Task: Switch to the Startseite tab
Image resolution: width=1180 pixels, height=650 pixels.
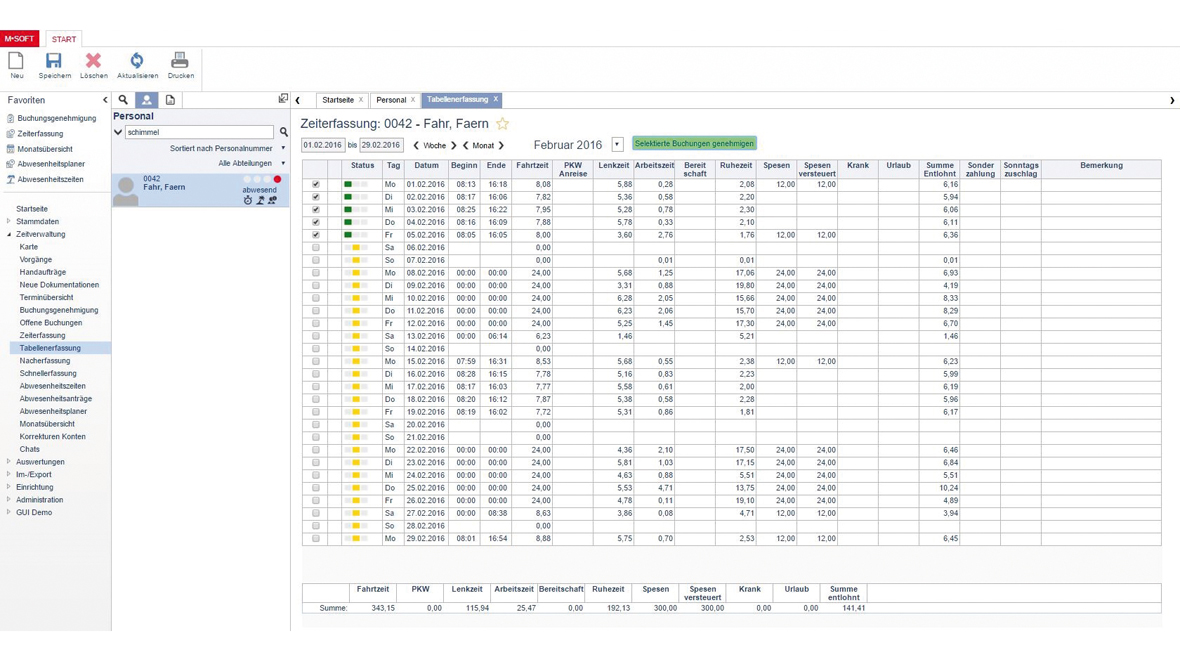Action: tap(338, 100)
